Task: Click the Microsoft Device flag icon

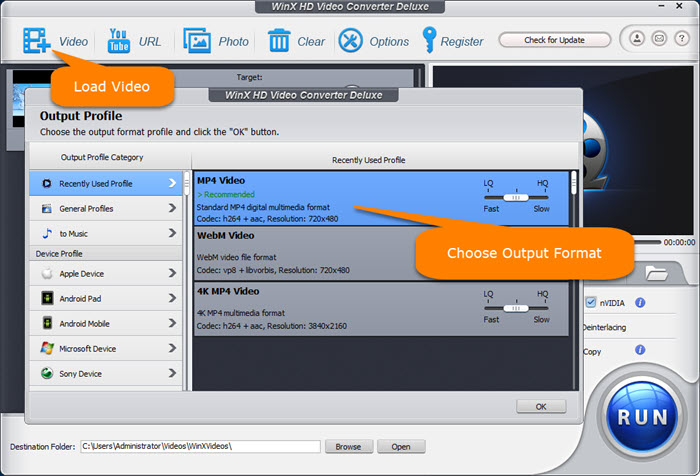Action: point(47,348)
